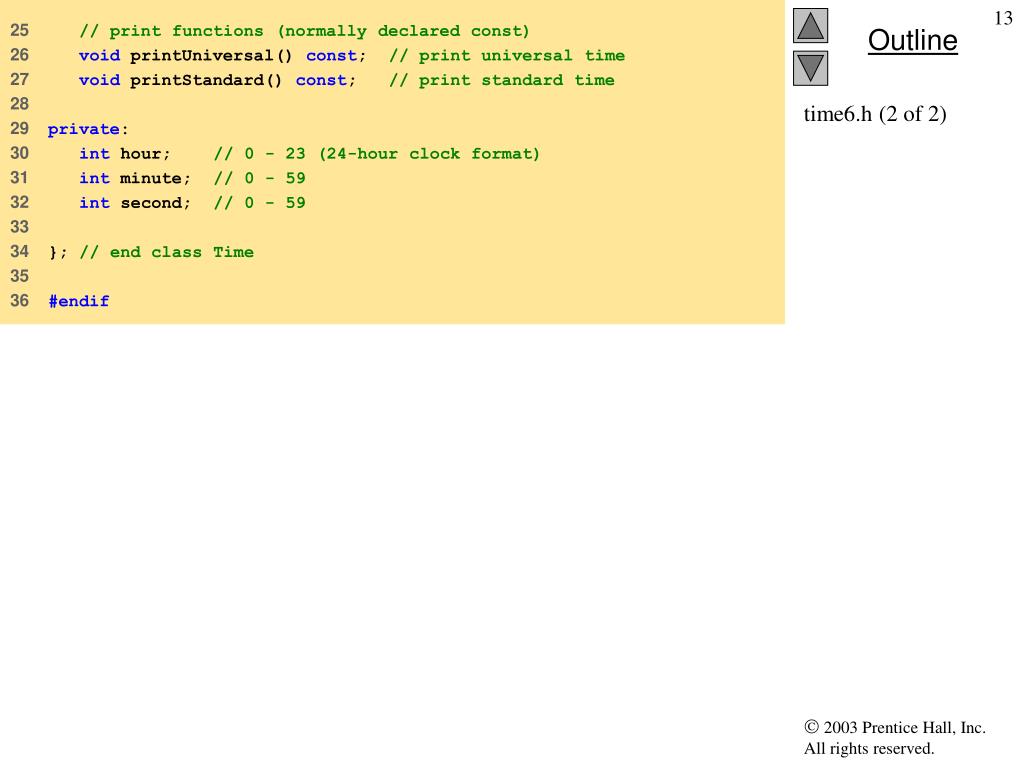Click the '// print universal time' comment
The width and height of the screenshot is (1024, 768).
pos(507,56)
